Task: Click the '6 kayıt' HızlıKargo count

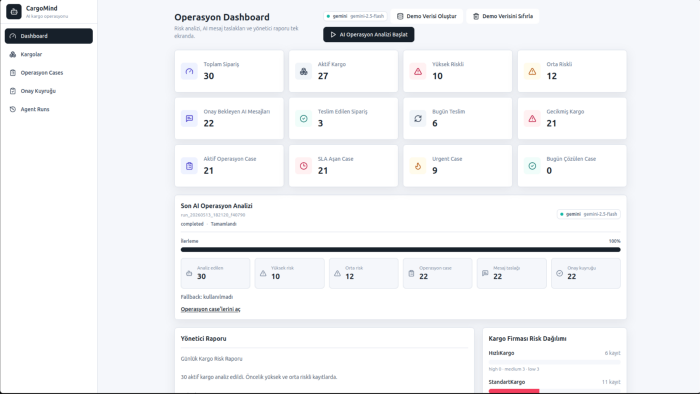Action: [612, 353]
